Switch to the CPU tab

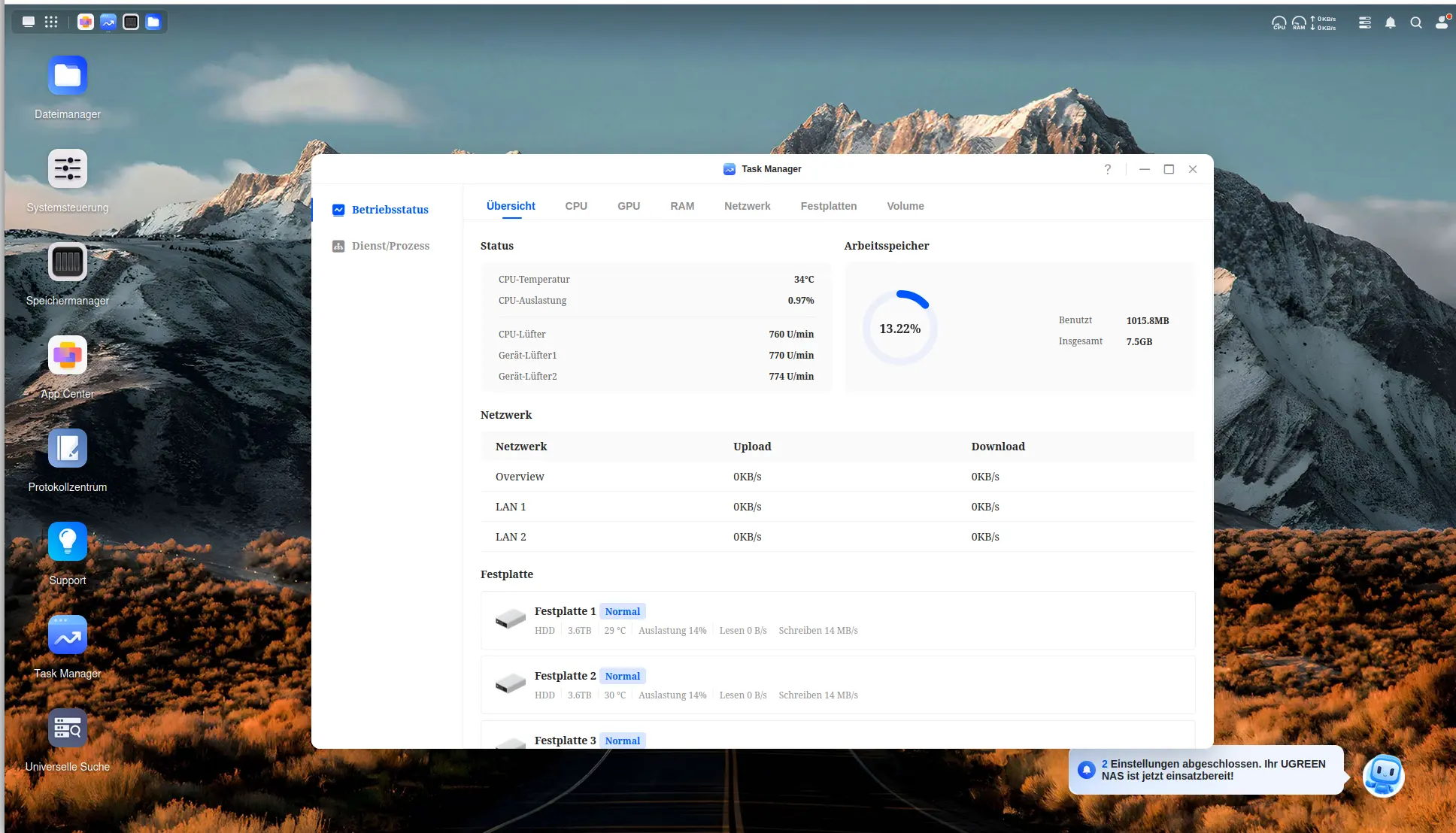pos(576,206)
